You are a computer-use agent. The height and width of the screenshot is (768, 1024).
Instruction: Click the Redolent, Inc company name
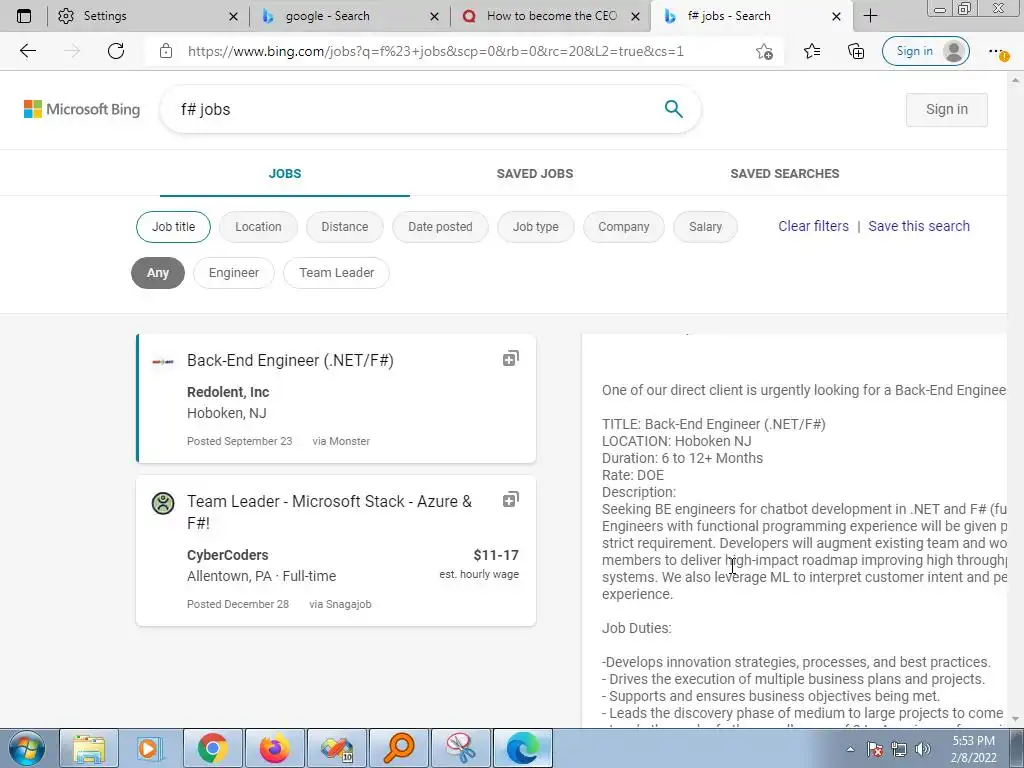pos(228,392)
